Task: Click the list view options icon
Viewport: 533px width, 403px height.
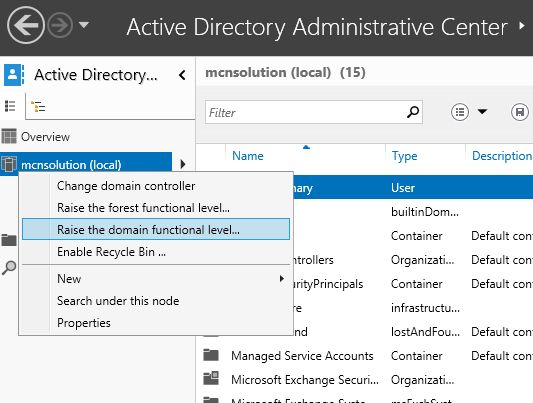Action: pyautogui.click(x=460, y=112)
